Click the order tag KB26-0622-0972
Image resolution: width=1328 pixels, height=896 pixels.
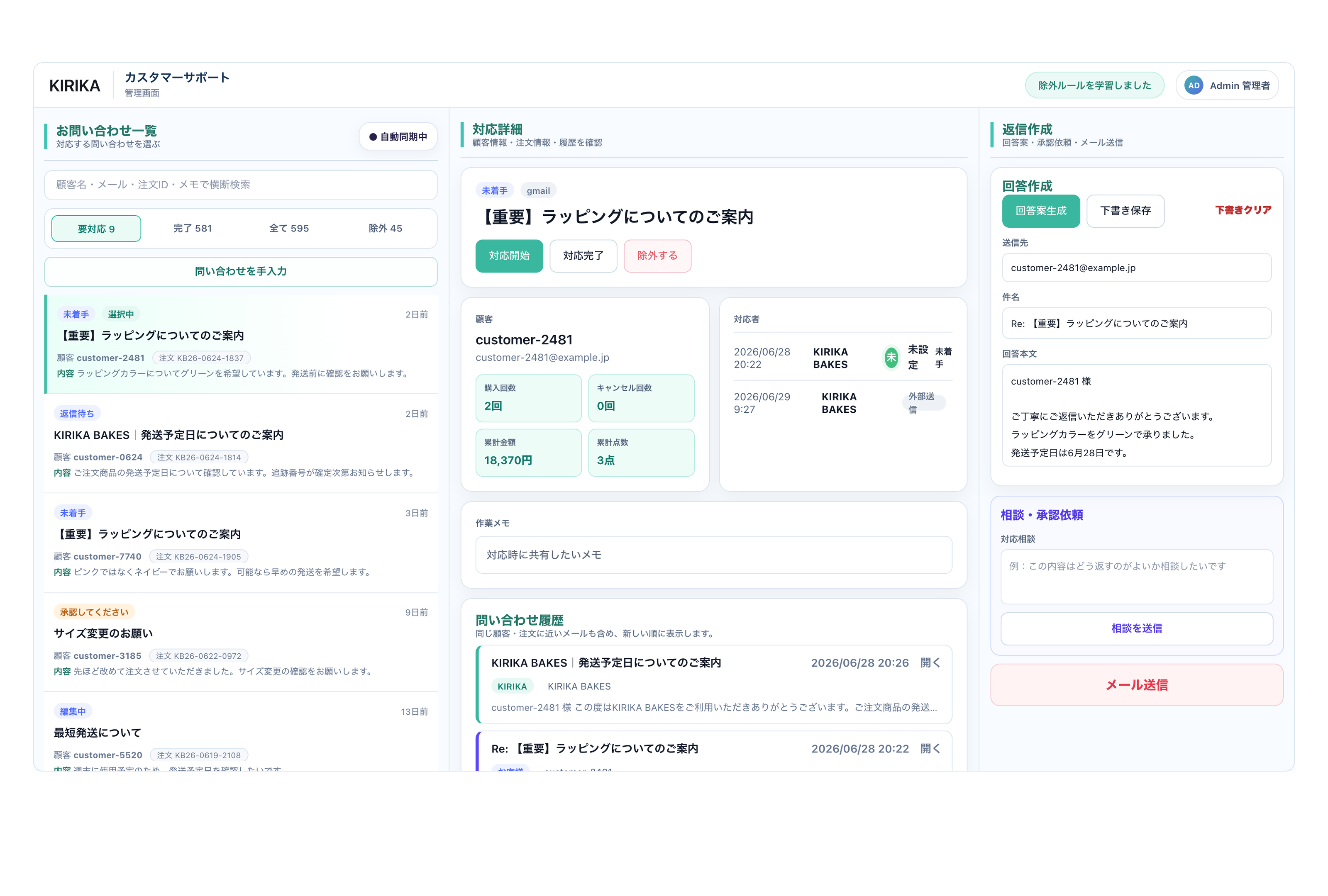coord(198,656)
